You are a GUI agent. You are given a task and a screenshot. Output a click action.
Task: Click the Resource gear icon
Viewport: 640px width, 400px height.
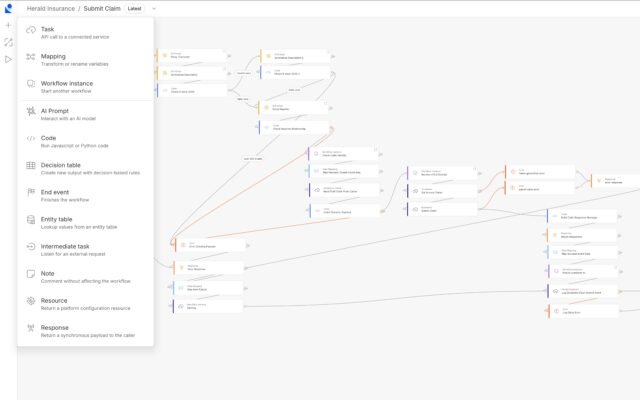tap(31, 300)
